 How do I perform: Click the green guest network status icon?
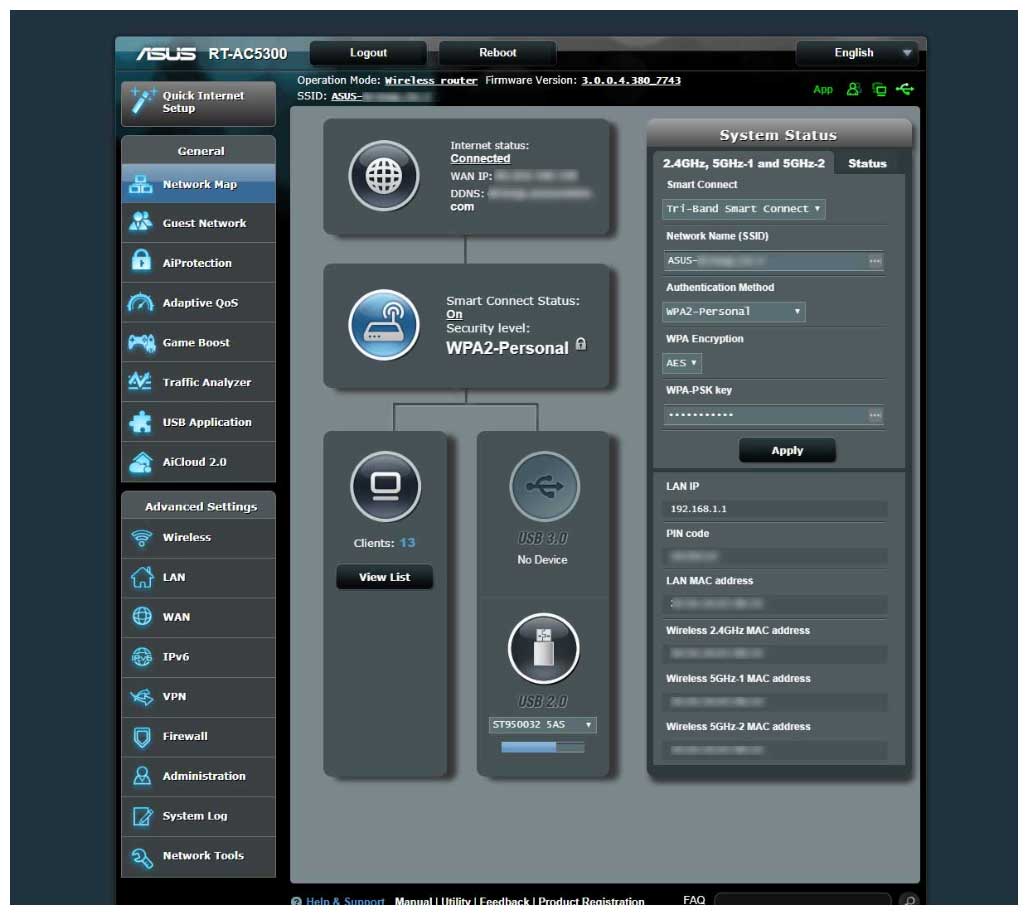point(853,89)
